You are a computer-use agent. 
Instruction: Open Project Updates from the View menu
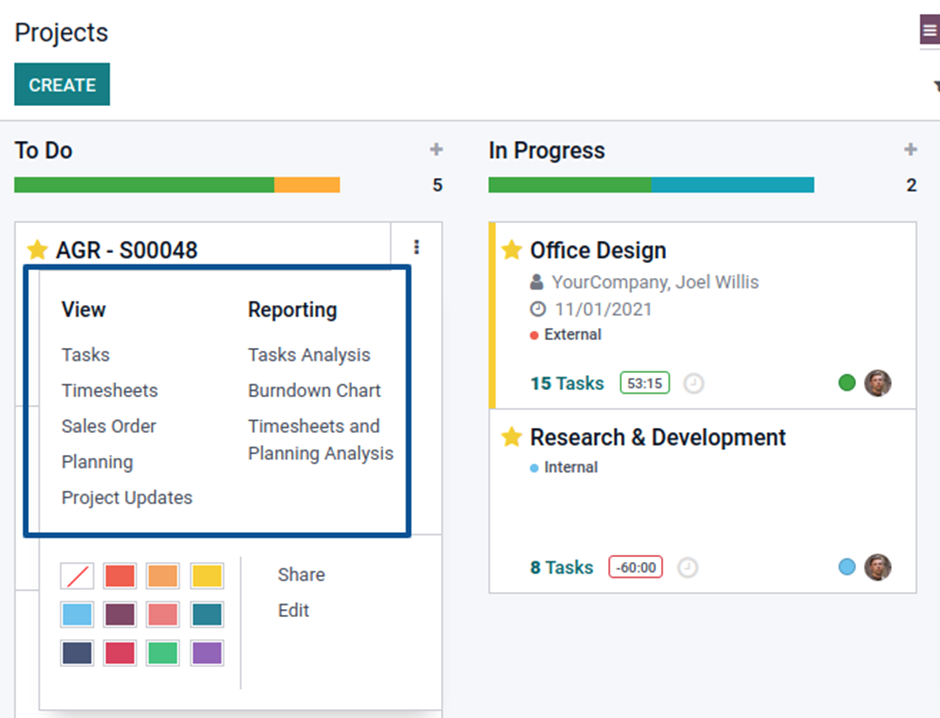pyautogui.click(x=127, y=497)
